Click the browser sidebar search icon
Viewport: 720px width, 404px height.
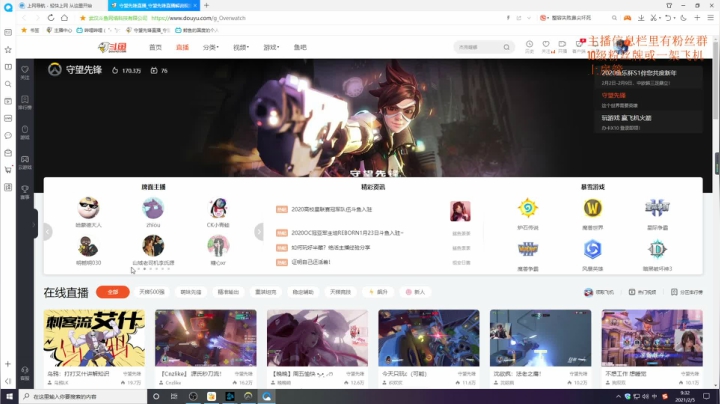[8, 84]
